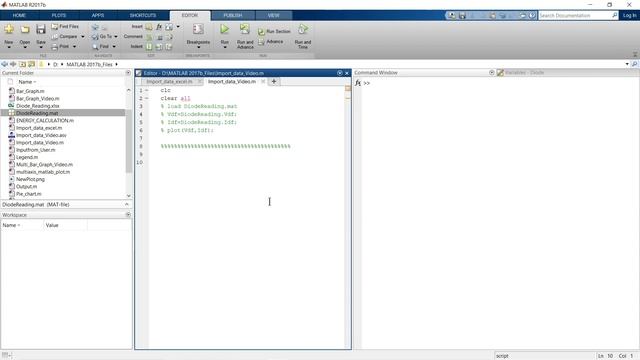The width and height of the screenshot is (640, 360).
Task: Switch to the VIEW tab
Action: click(273, 16)
